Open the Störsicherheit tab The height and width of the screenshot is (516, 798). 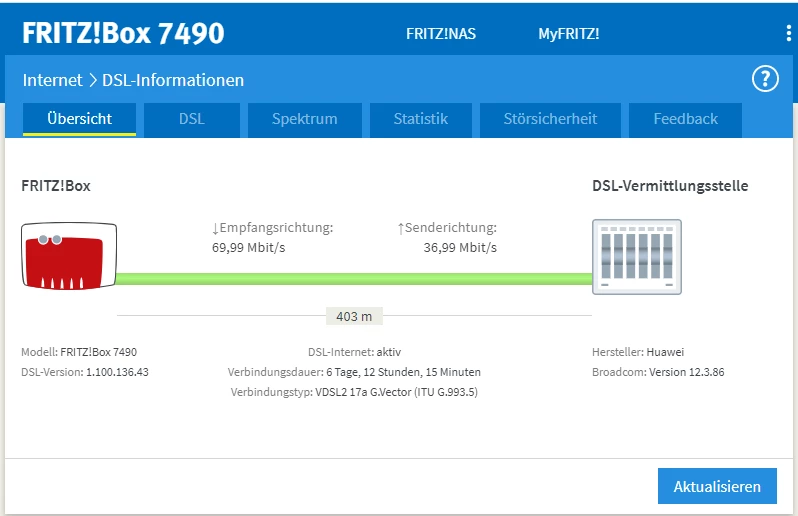pyautogui.click(x=550, y=120)
